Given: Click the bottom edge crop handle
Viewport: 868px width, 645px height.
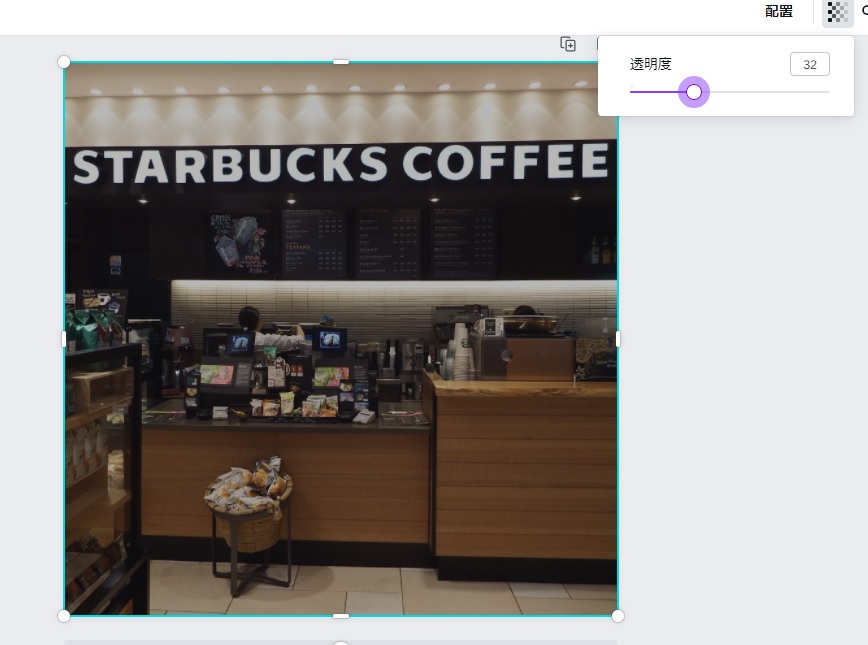Looking at the screenshot, I should pos(341,616).
